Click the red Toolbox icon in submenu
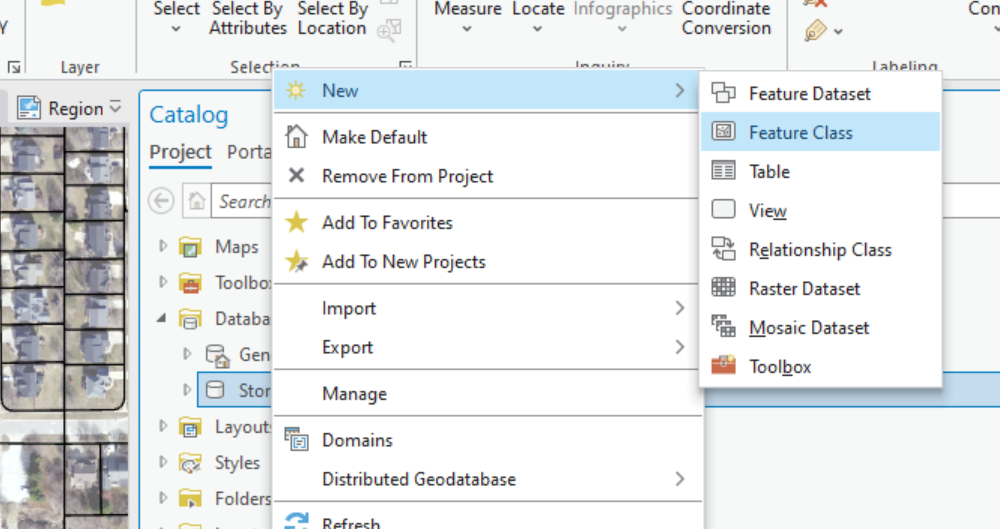 [723, 366]
